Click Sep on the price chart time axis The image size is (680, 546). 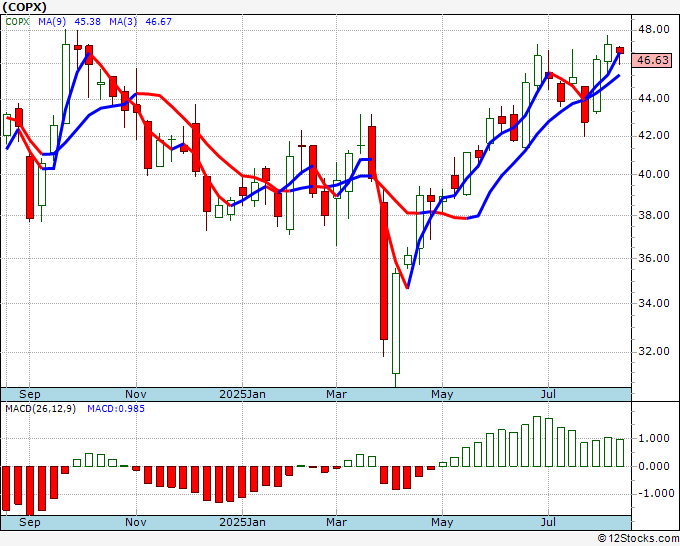coord(29,394)
